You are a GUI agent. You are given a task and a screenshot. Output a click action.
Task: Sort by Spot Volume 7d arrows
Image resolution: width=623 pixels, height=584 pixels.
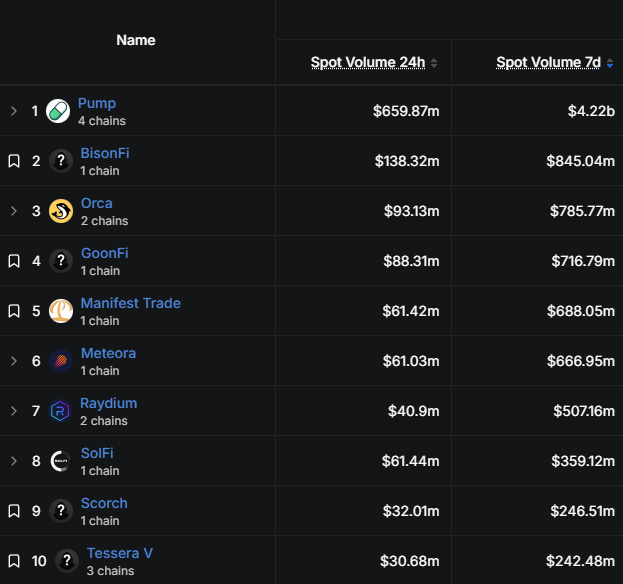[x=610, y=63]
